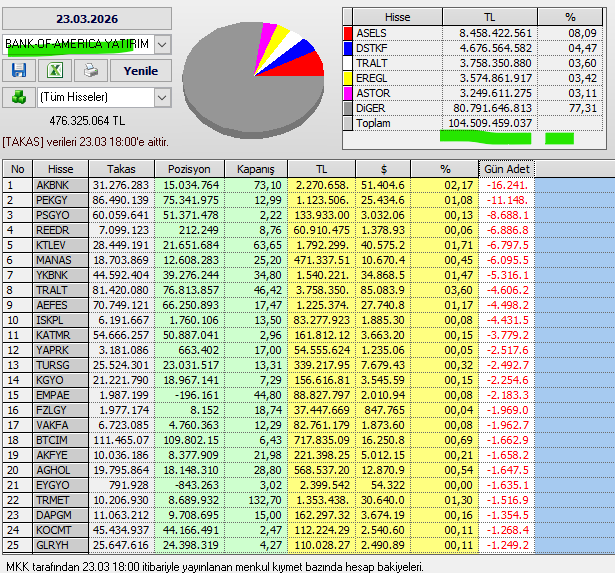The image size is (615, 573).
Task: Click the pie chart graphic
Action: 253,80
